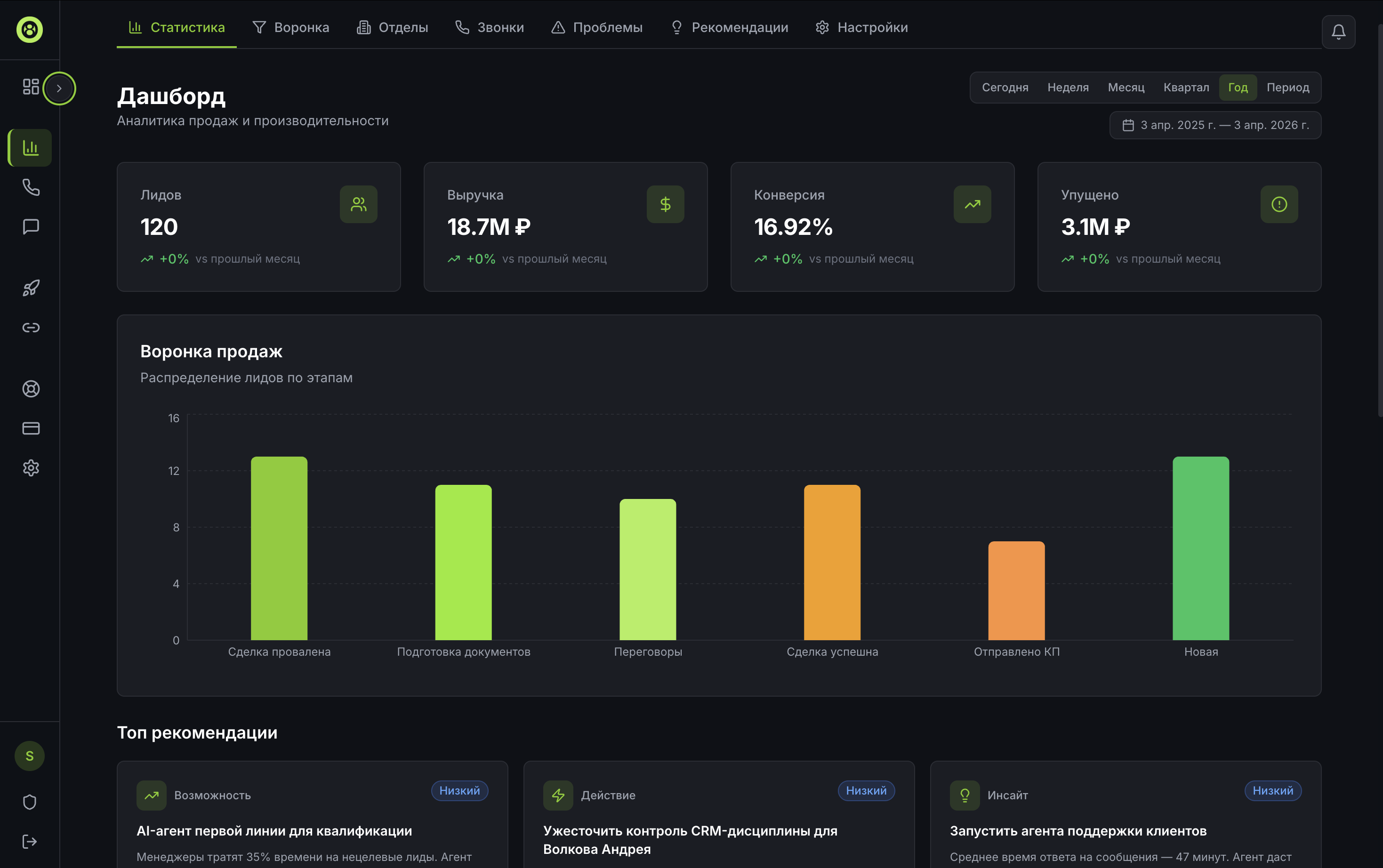
Task: Open the phone calls sidebar icon
Action: [31, 187]
